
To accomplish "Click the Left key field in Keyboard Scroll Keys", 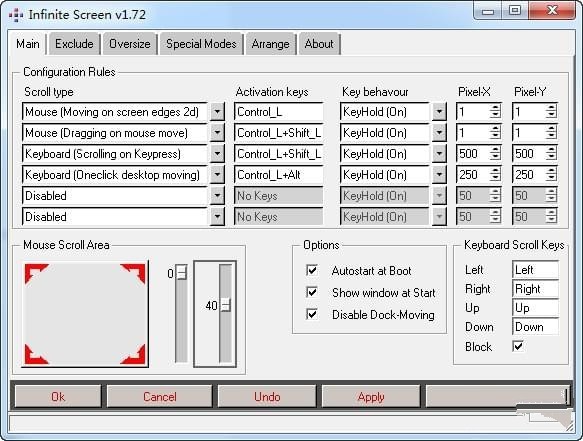I will coord(535,270).
